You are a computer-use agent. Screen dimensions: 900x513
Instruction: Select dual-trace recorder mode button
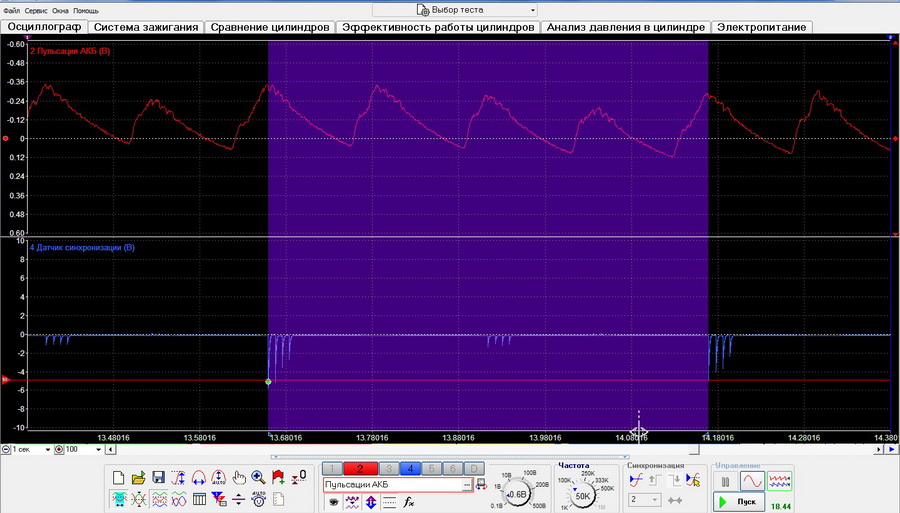[x=779, y=481]
